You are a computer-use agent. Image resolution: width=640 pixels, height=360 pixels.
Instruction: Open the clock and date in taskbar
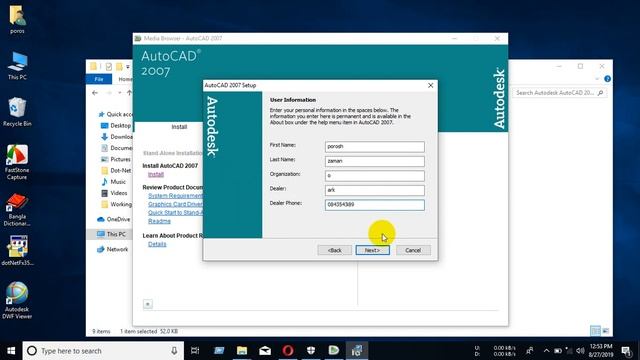[601, 351]
